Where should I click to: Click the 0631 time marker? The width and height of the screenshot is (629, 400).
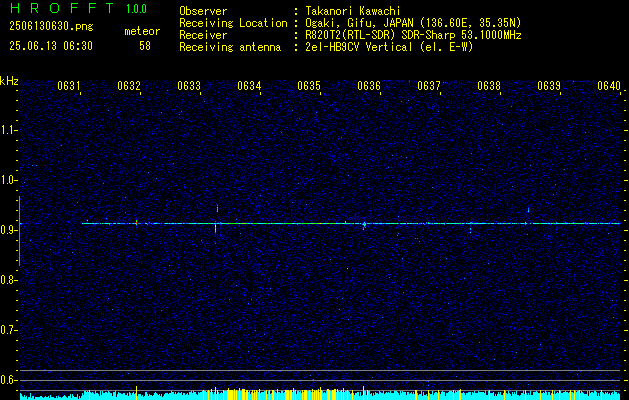69,85
